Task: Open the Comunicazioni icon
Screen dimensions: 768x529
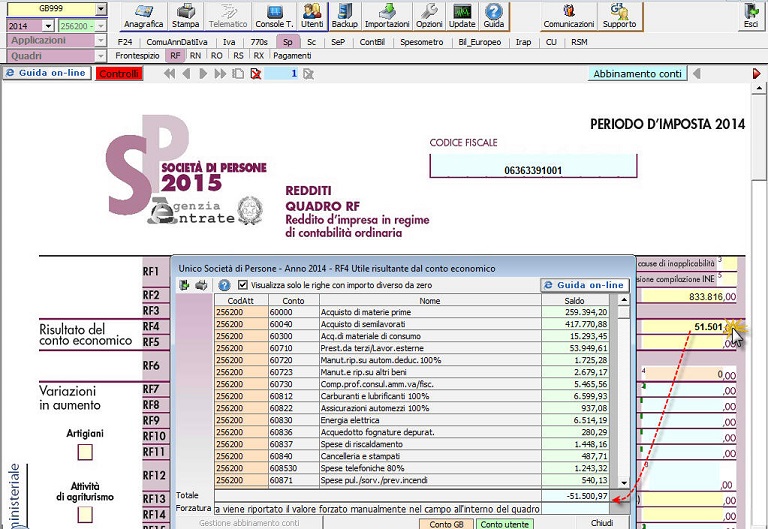Action: (569, 16)
